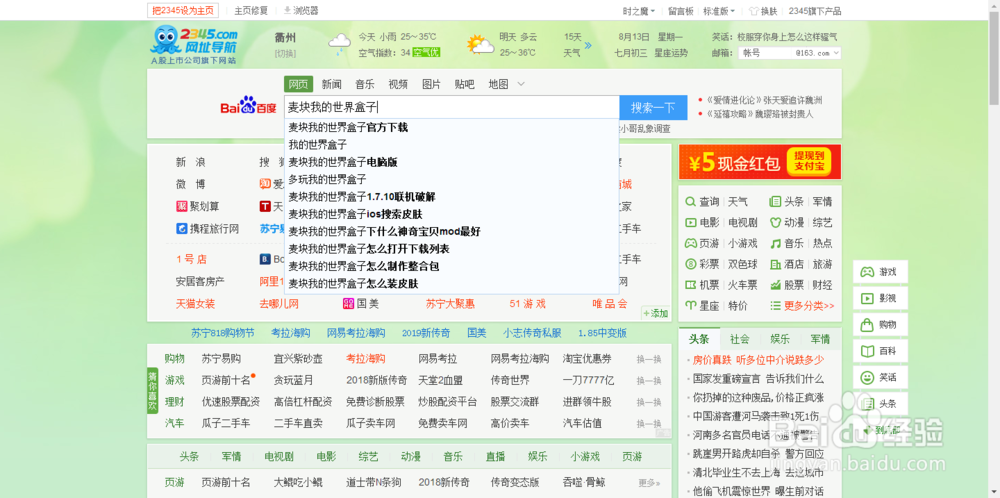The image size is (1000, 498).
Task: Open the 苏宁818购物节 link
Action: pyautogui.click(x=223, y=332)
